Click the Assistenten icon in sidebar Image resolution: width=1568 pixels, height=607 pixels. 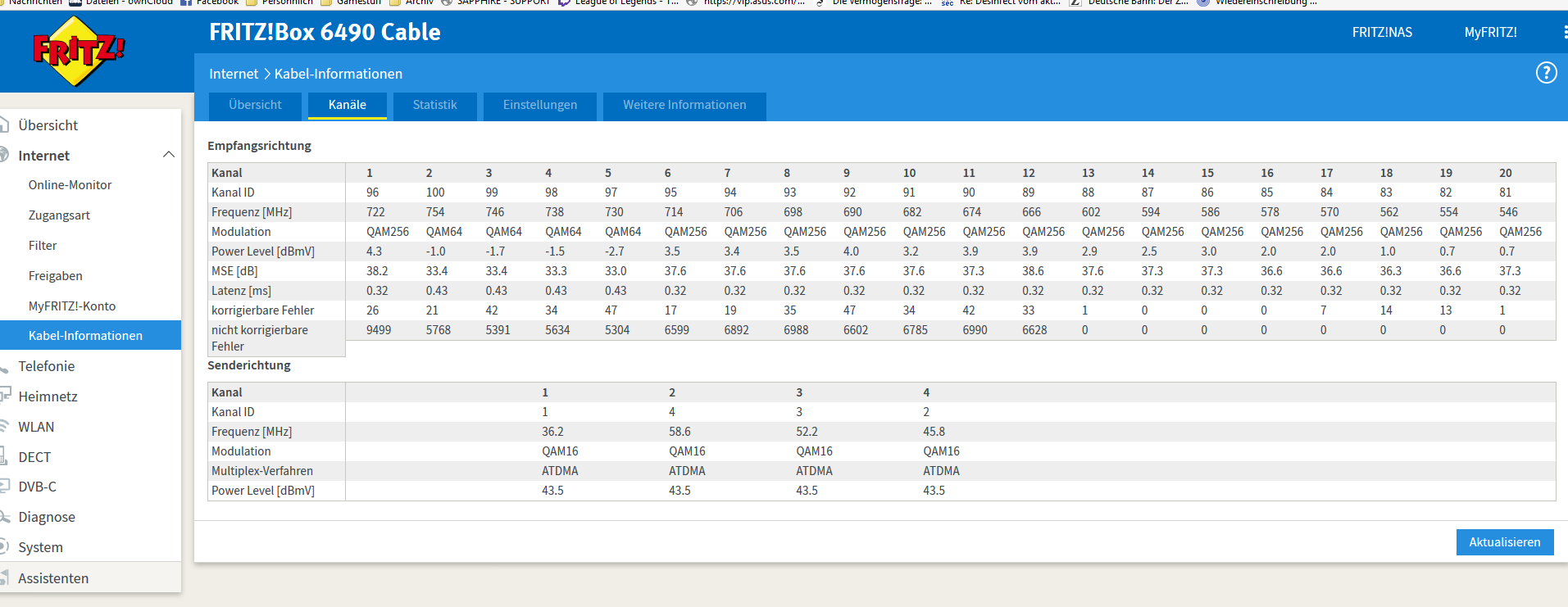pyautogui.click(x=4, y=578)
